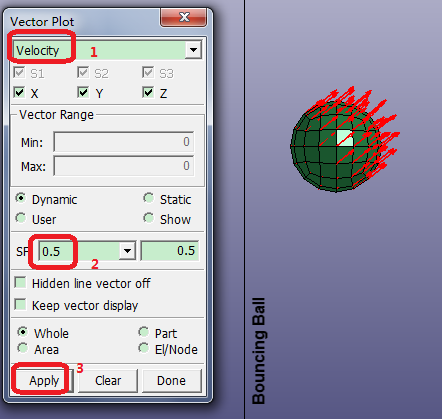Select the User radio button
This screenshot has height=419, width=442.
click(21, 218)
